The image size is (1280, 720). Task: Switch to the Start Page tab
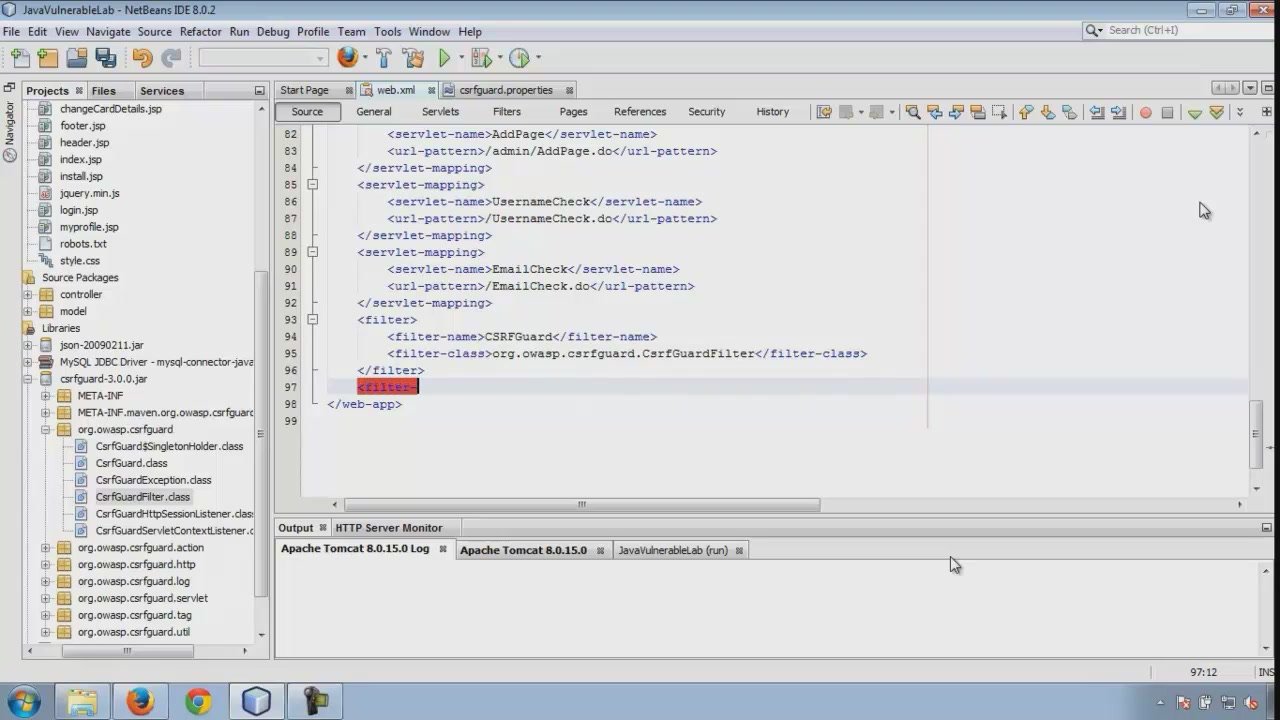click(x=304, y=90)
